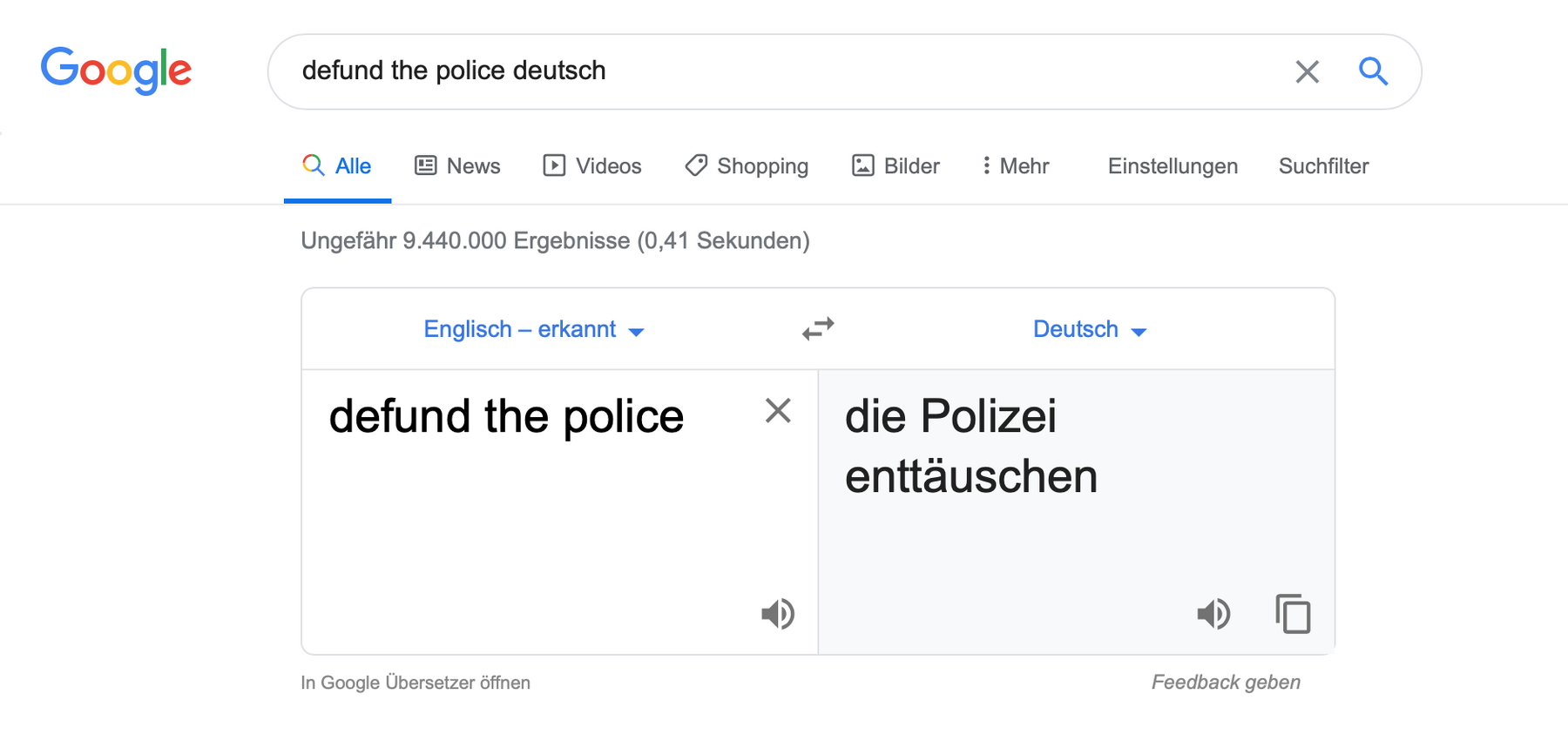Open the Shopping results tab

coord(747,165)
